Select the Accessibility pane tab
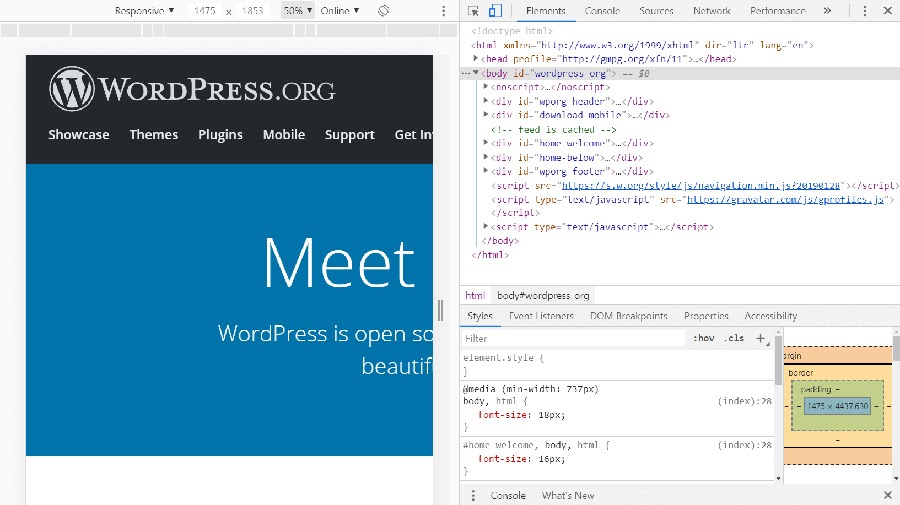The image size is (900, 505). (770, 316)
